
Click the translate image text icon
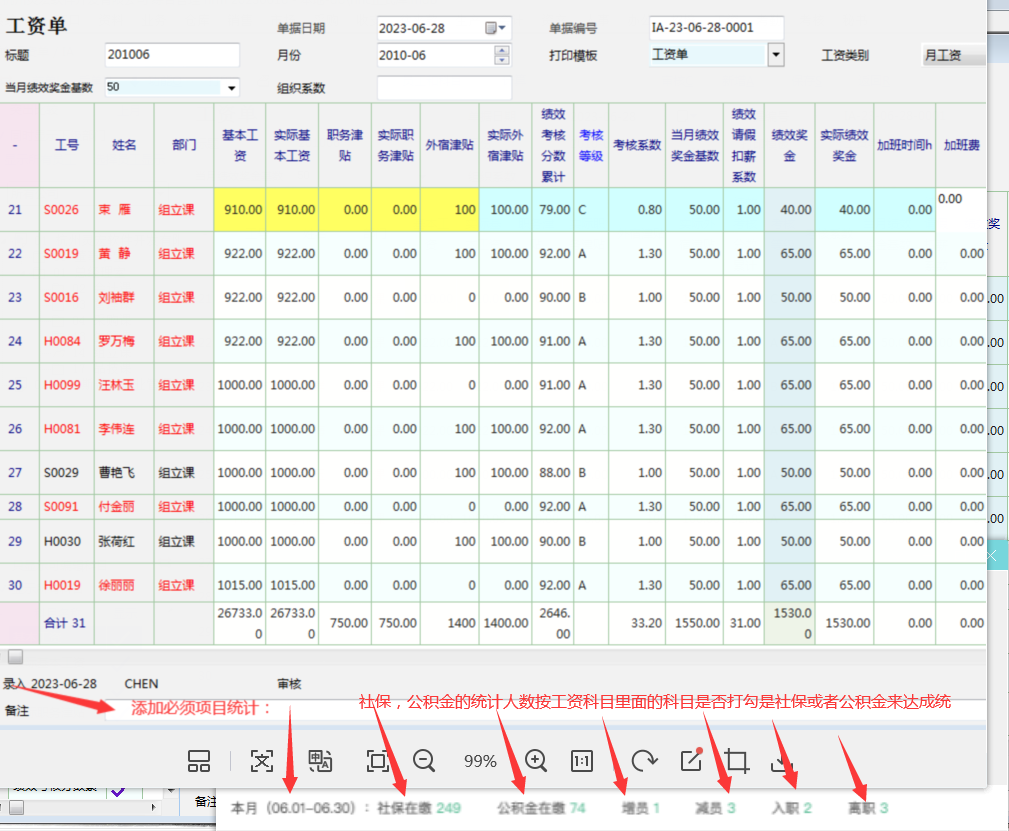320,761
